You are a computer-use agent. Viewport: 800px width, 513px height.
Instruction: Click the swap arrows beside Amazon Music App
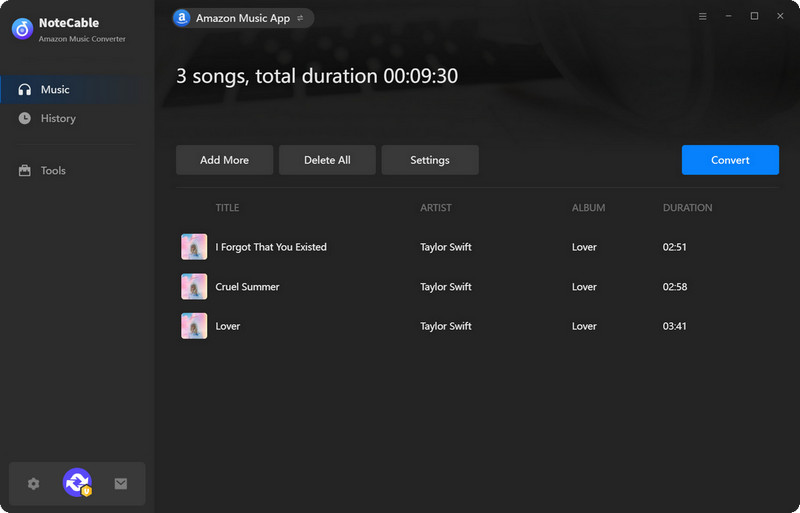click(301, 18)
